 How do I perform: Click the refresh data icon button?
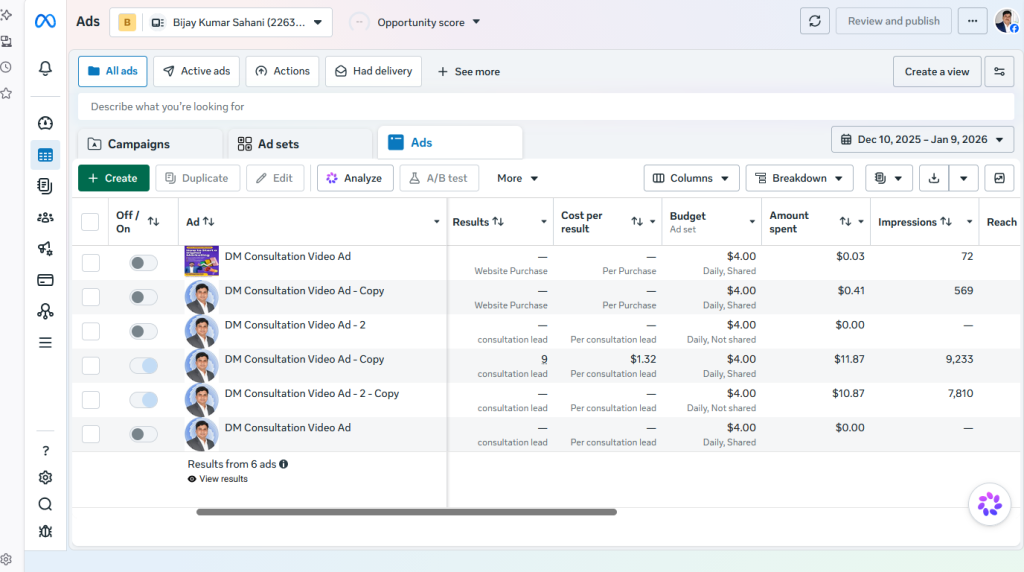click(814, 21)
